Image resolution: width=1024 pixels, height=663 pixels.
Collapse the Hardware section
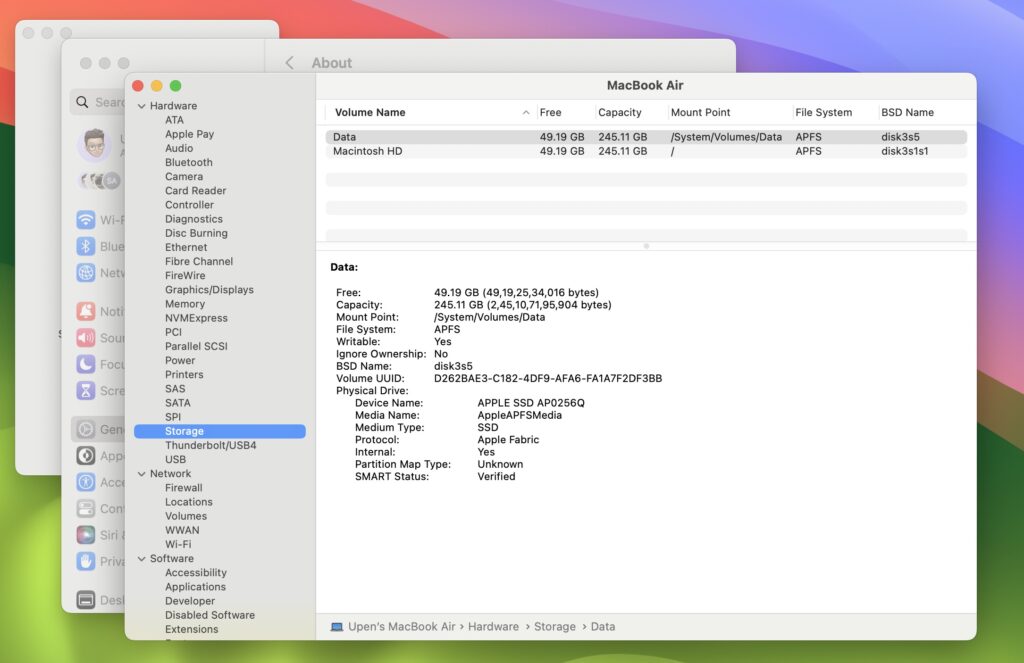coord(142,106)
